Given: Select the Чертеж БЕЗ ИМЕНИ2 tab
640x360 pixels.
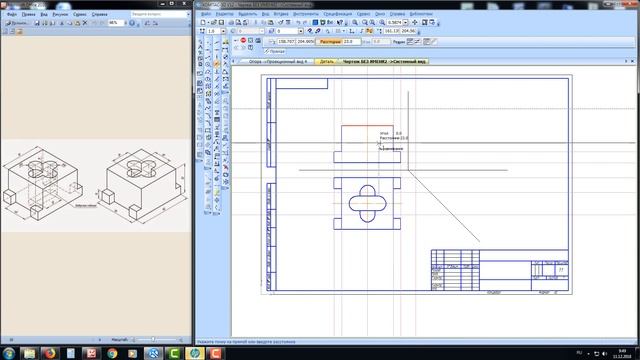Looking at the screenshot, I should point(384,61).
